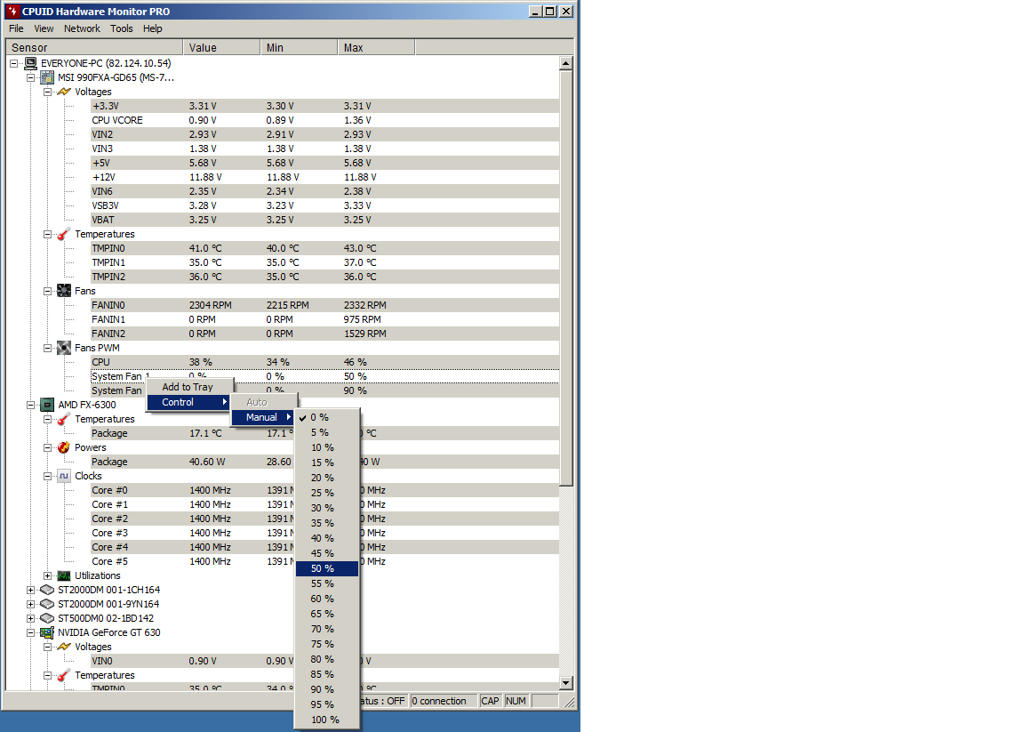Screen dimensions: 1024x732
Task: Set fan speed to 75 %
Action: pyautogui.click(x=327, y=644)
